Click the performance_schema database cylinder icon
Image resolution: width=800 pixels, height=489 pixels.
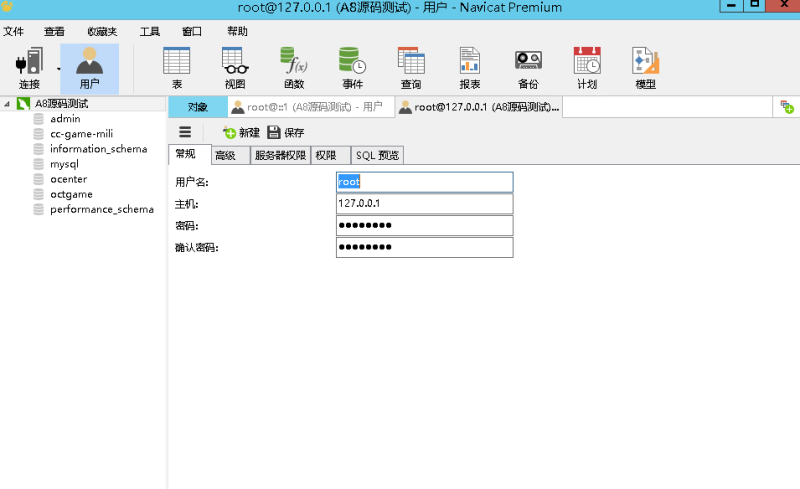pyautogui.click(x=38, y=209)
